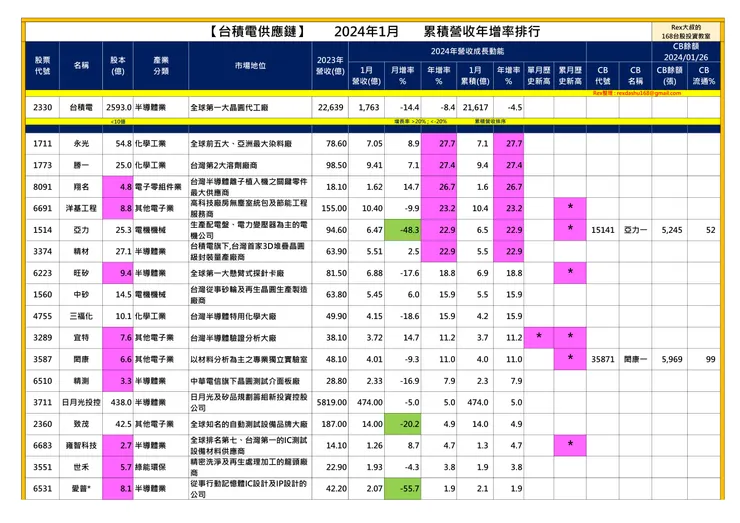Click the 世禾 name cell
The width and height of the screenshot is (740, 523).
coord(81,467)
